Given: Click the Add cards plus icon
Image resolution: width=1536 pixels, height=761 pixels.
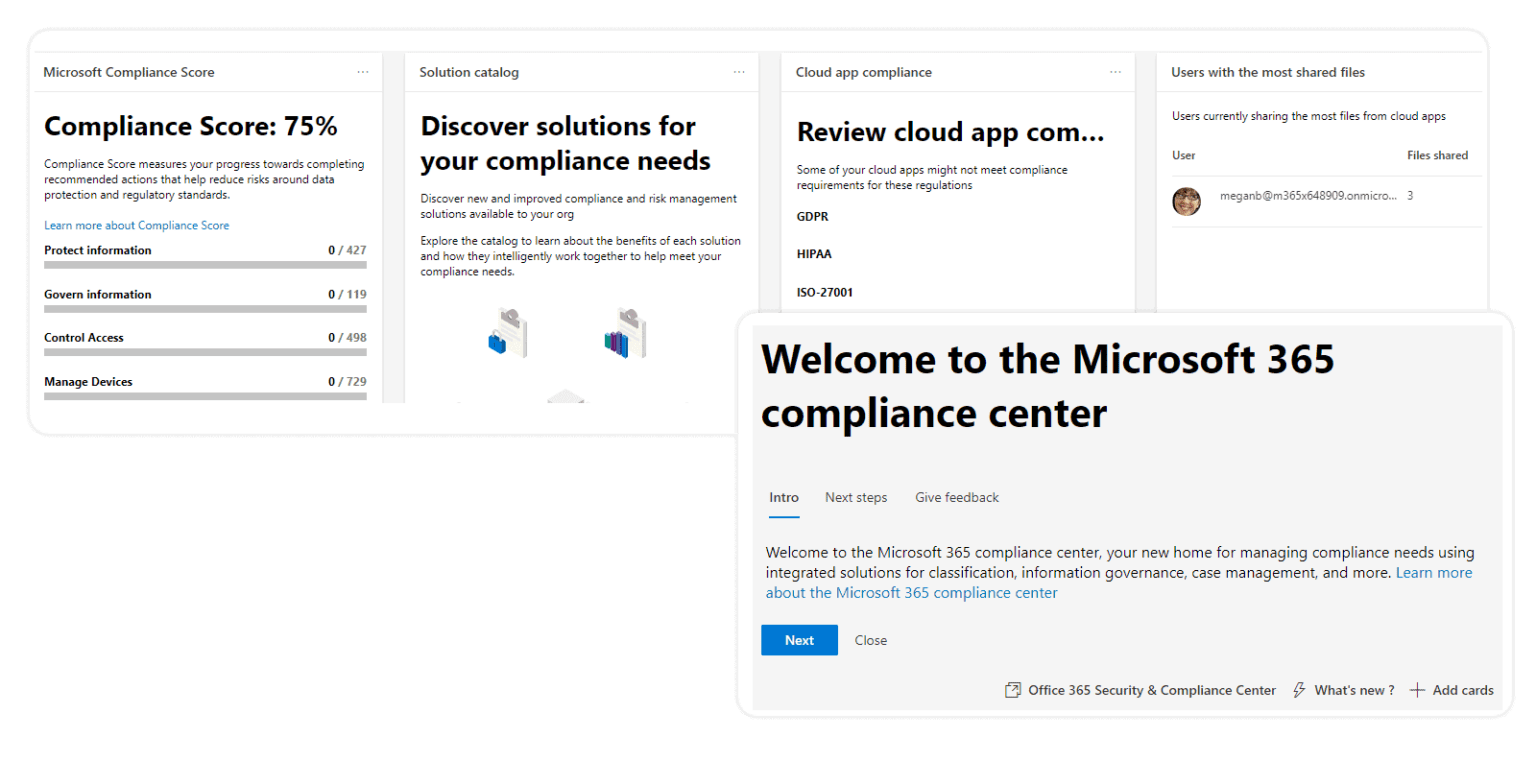Looking at the screenshot, I should coord(1416,690).
